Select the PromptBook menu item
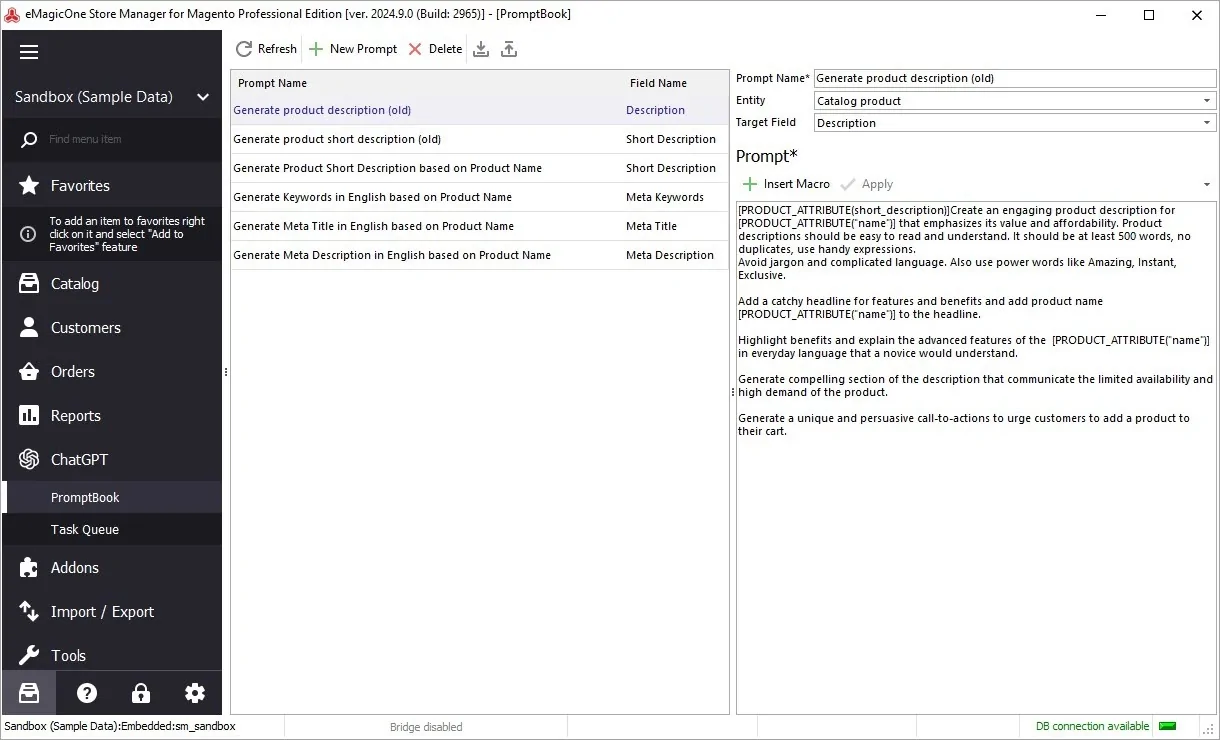 point(113,497)
